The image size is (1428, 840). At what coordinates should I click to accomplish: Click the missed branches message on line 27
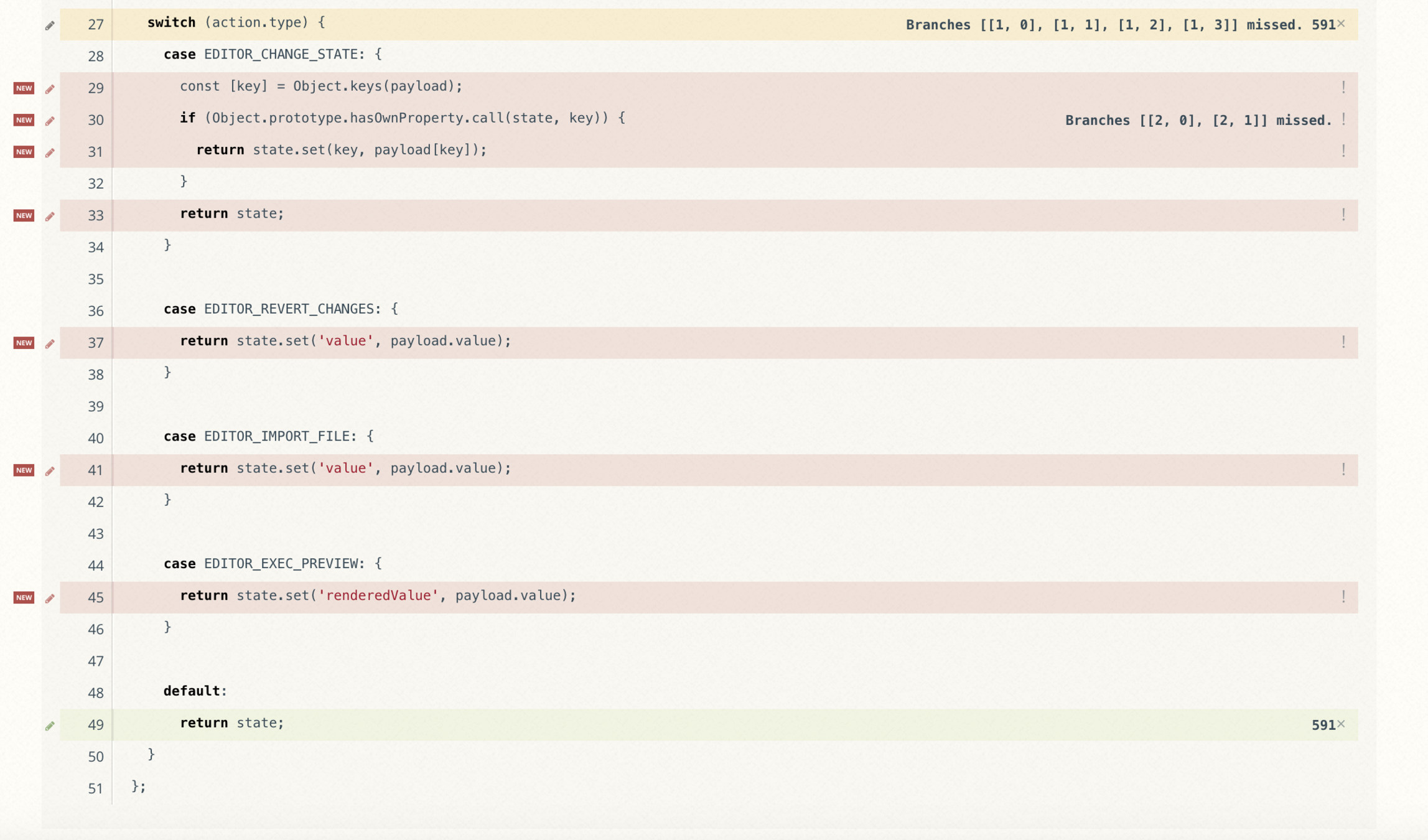tap(1104, 25)
